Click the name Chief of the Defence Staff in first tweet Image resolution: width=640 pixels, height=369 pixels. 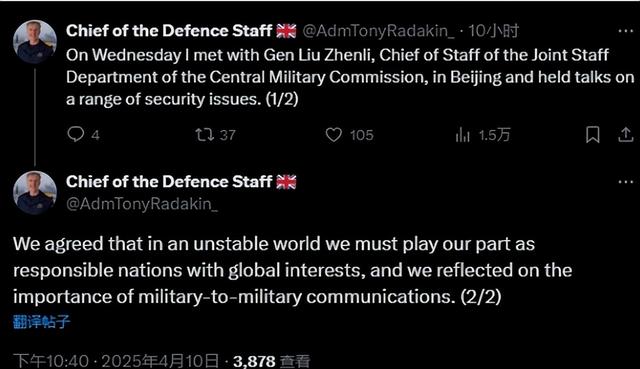[x=169, y=31]
